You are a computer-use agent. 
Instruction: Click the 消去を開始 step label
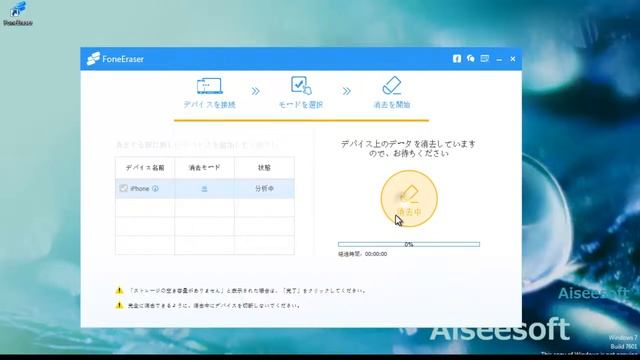click(392, 104)
